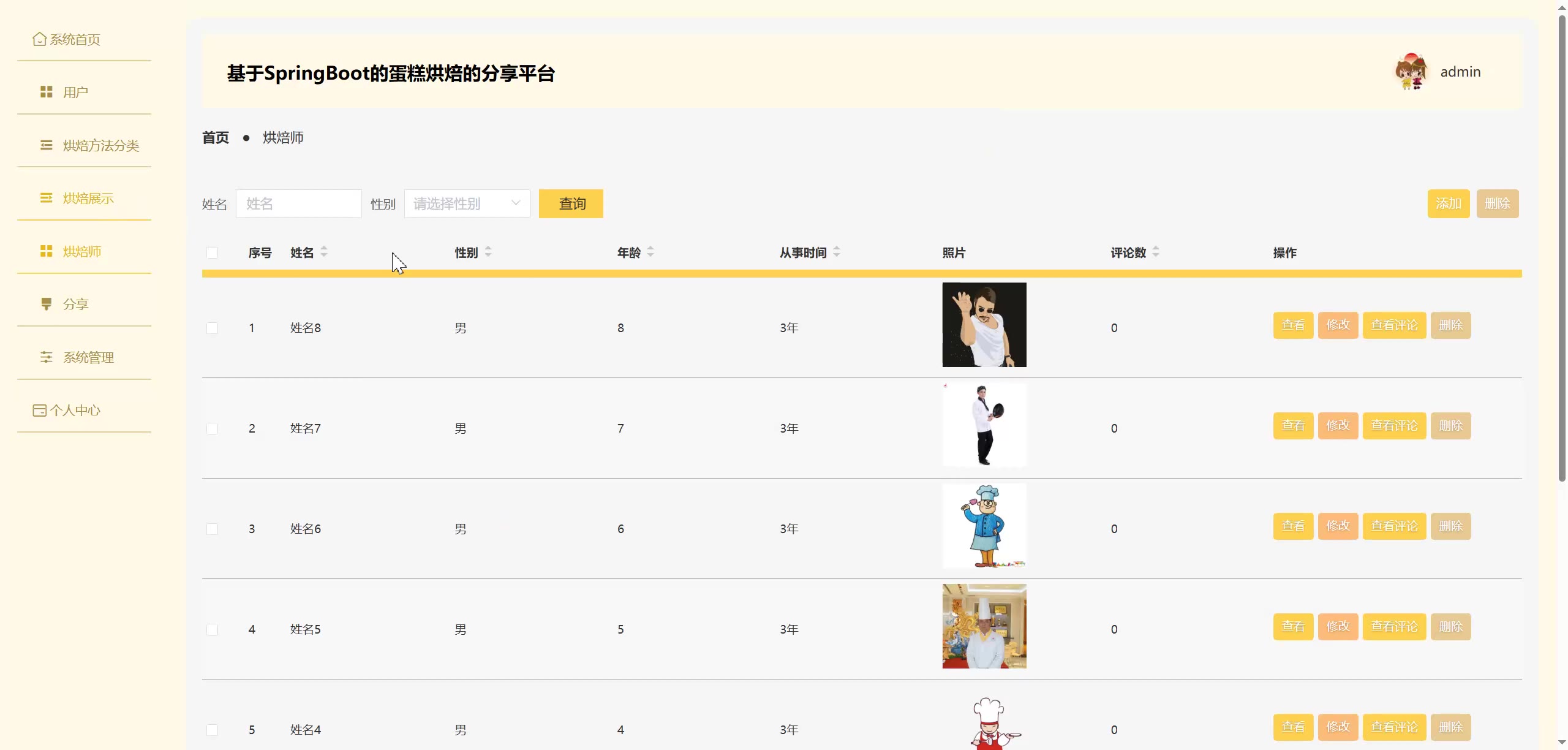Click the 添加 button
The height and width of the screenshot is (750, 1568).
(1448, 203)
